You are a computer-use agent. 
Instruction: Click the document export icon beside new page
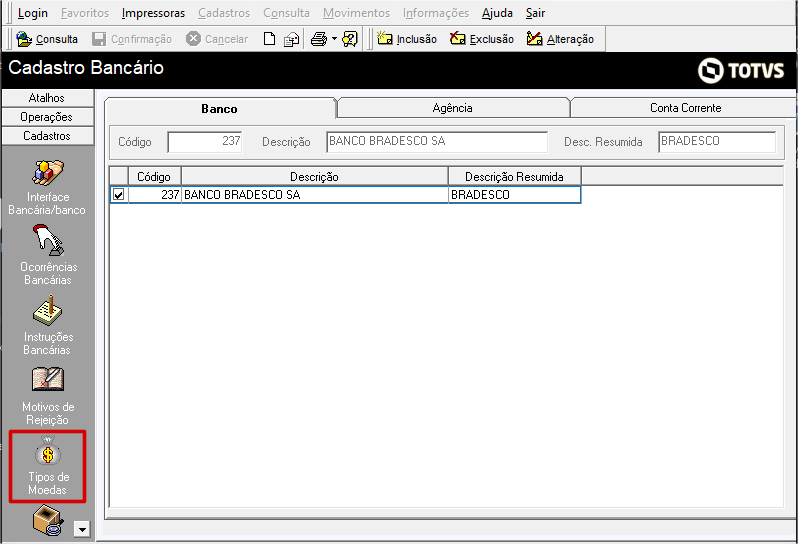292,39
